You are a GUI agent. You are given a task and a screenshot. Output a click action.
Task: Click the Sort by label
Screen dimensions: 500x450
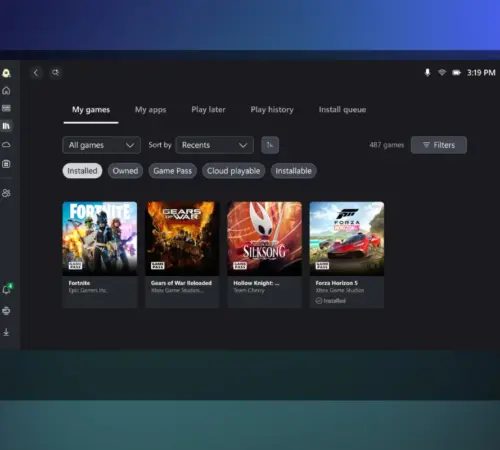point(160,145)
